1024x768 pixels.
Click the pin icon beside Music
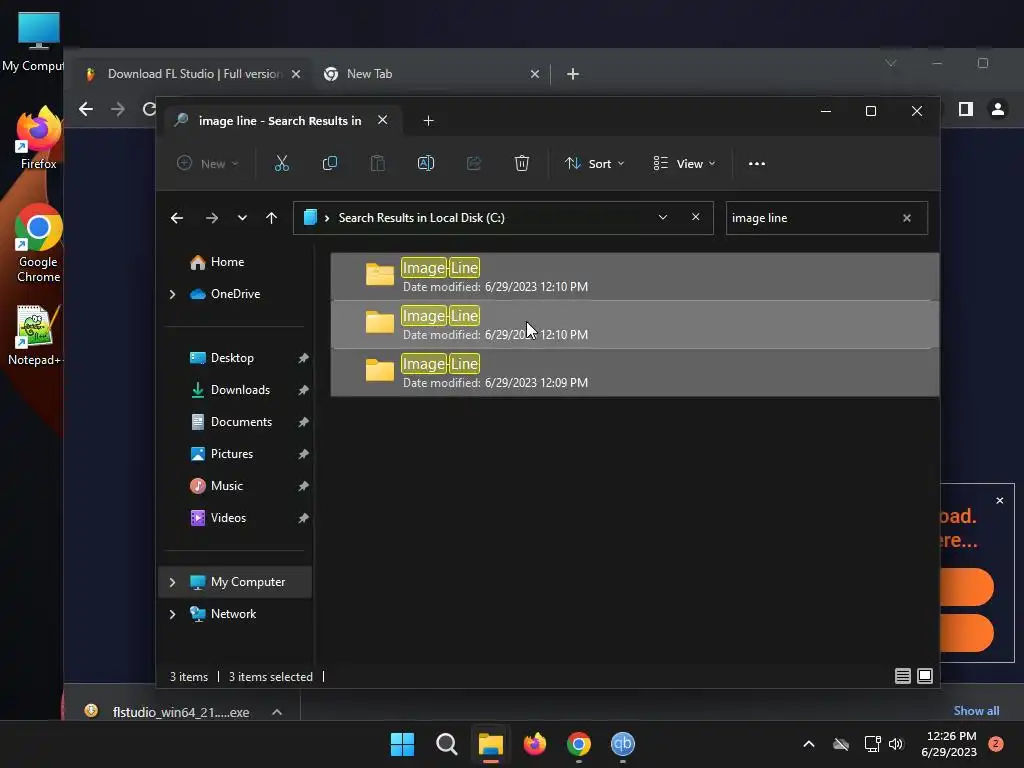(303, 486)
